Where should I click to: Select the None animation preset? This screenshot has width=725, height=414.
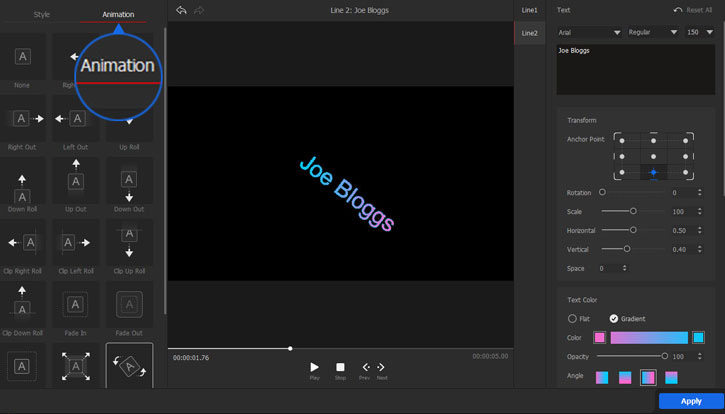point(22,58)
